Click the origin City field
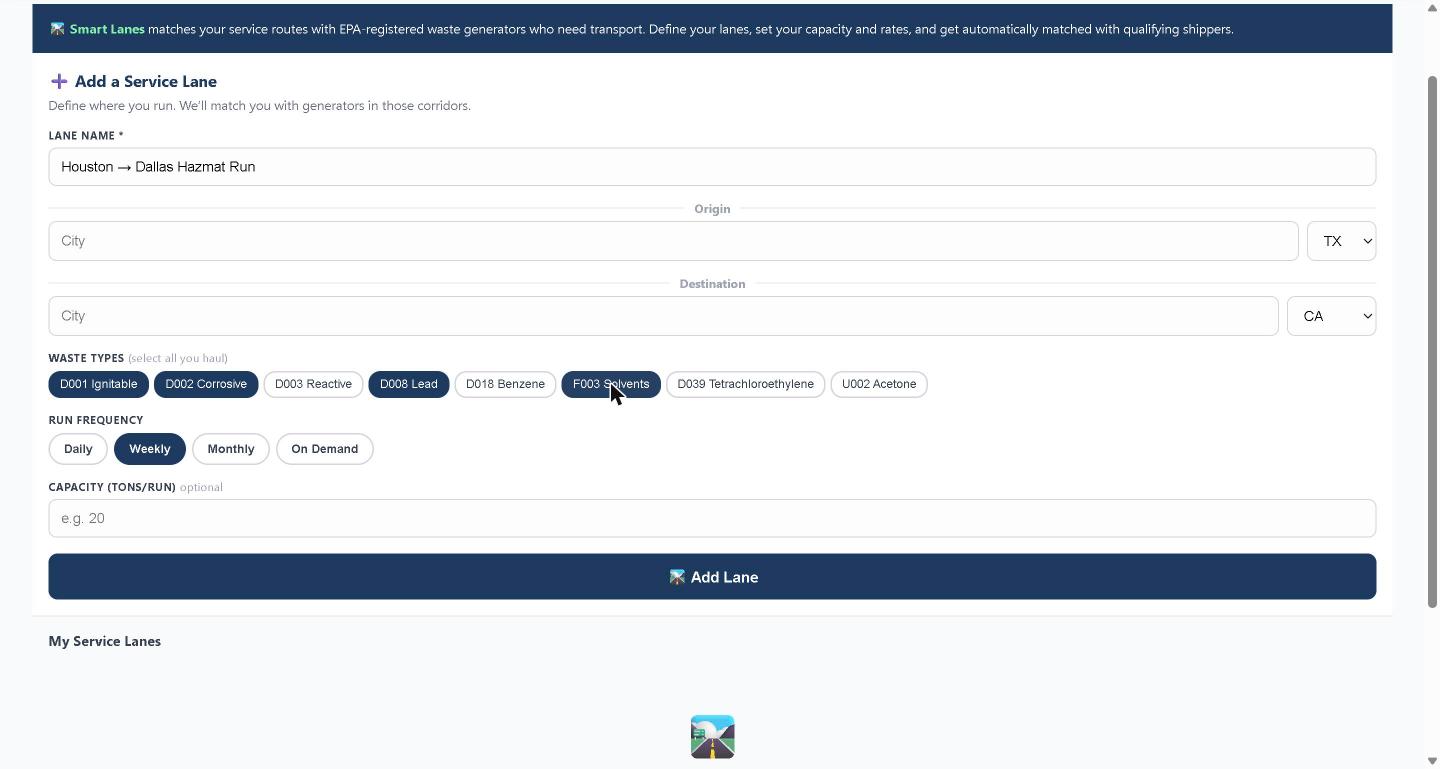Viewport: 1440px width, 769px height. (x=673, y=241)
